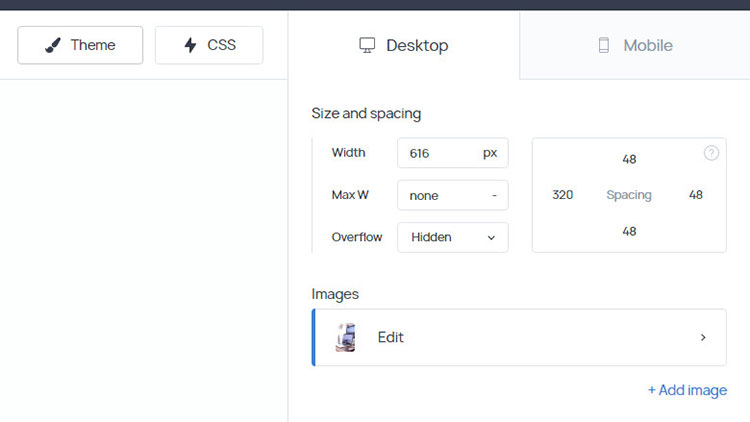Open the CSS editor button
The width and height of the screenshot is (750, 422).
(209, 45)
